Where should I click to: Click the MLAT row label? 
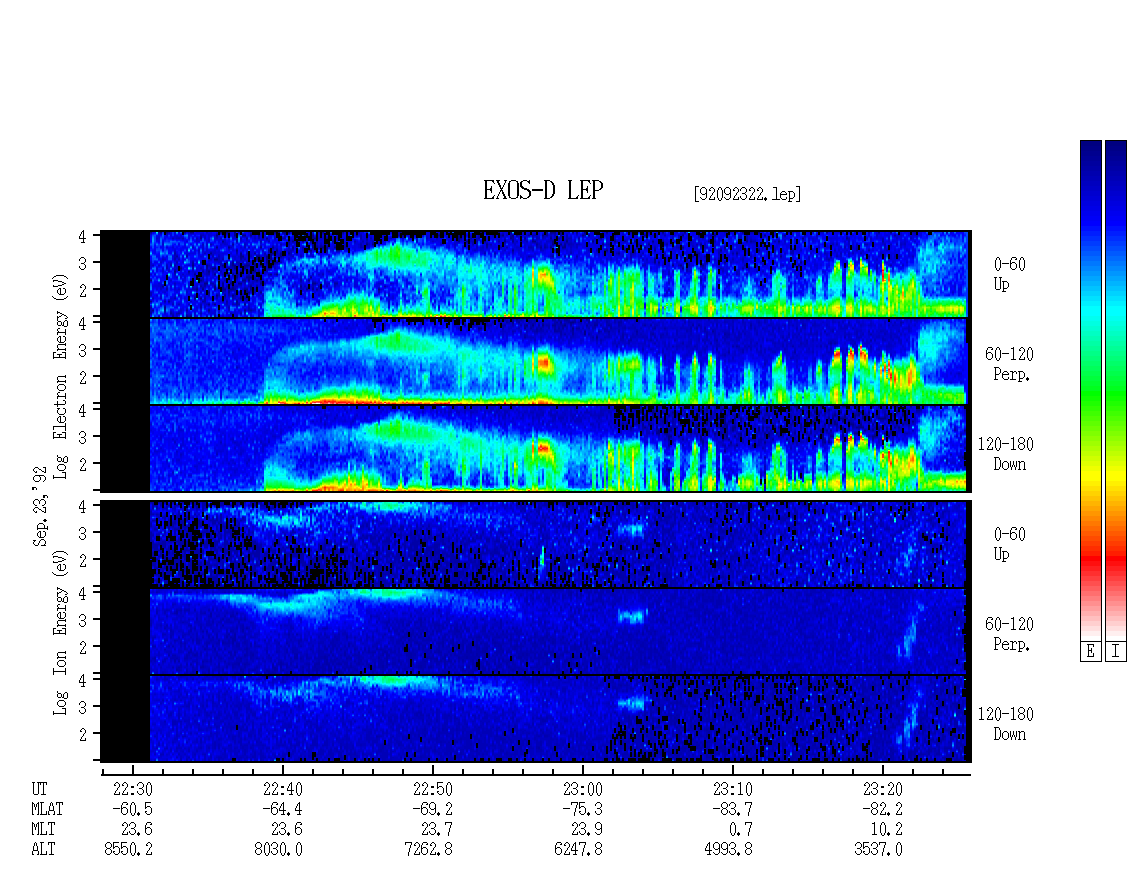click(47, 809)
